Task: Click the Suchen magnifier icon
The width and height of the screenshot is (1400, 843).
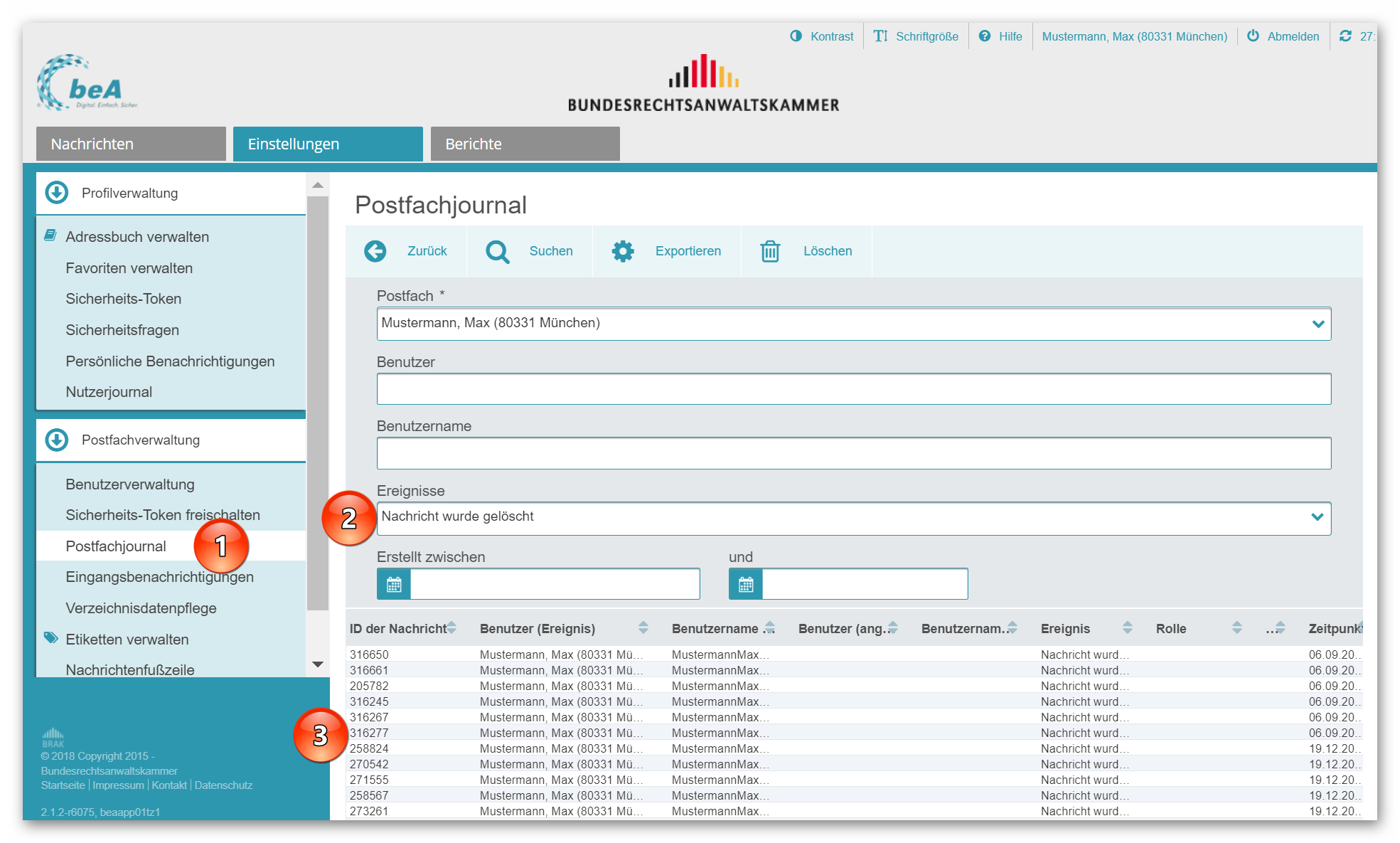Action: [497, 251]
